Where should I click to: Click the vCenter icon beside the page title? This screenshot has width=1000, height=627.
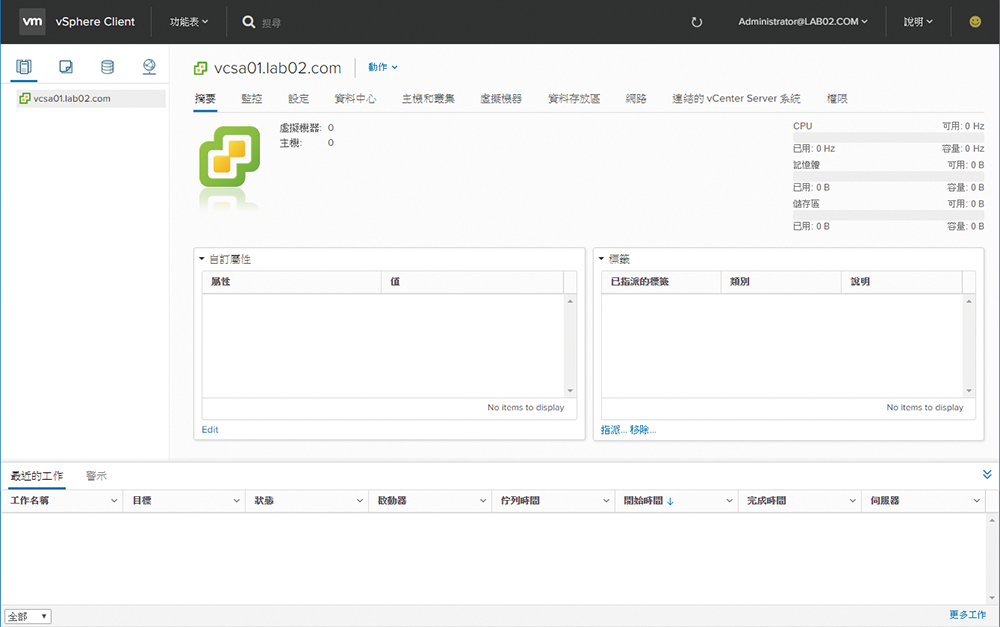pos(200,68)
